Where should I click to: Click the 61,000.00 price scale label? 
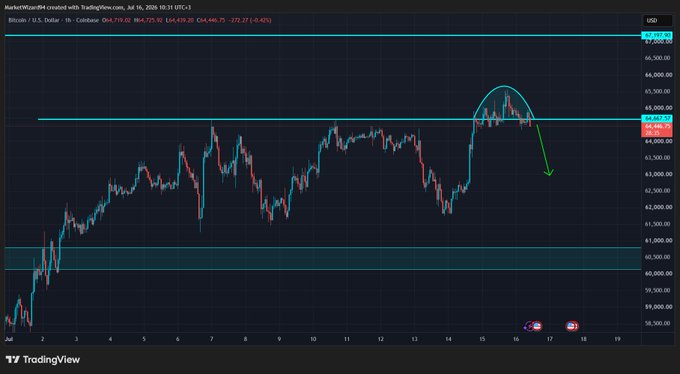click(x=659, y=240)
